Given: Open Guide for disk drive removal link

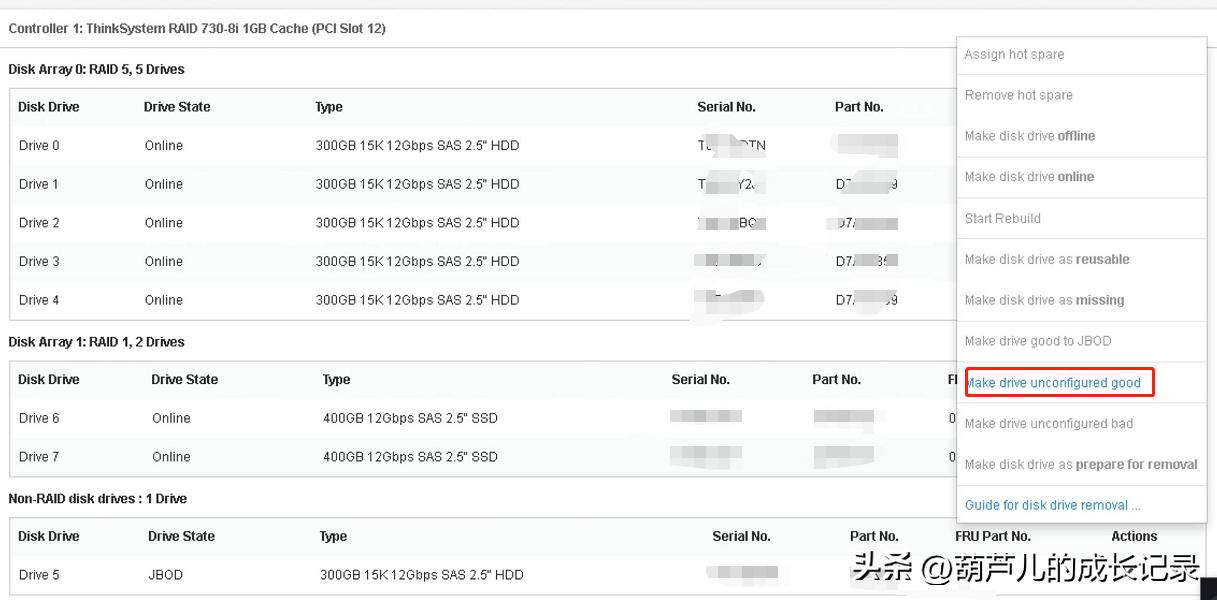Looking at the screenshot, I should click(1052, 505).
